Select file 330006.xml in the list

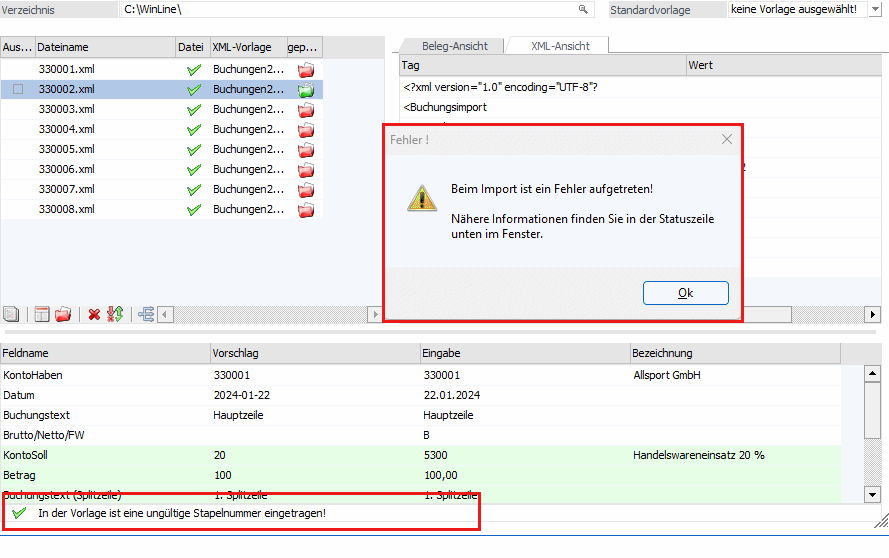coord(67,169)
